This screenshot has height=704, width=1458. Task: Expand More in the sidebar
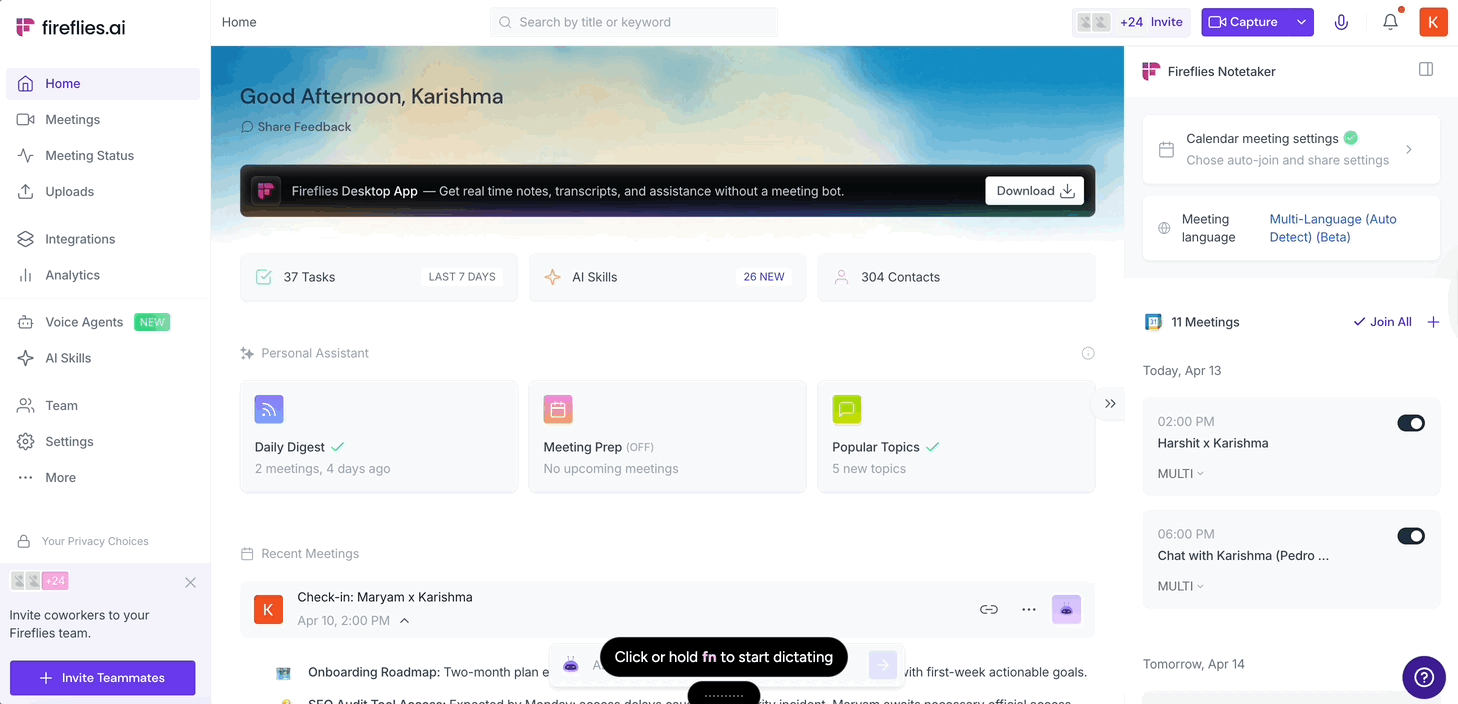[103, 478]
